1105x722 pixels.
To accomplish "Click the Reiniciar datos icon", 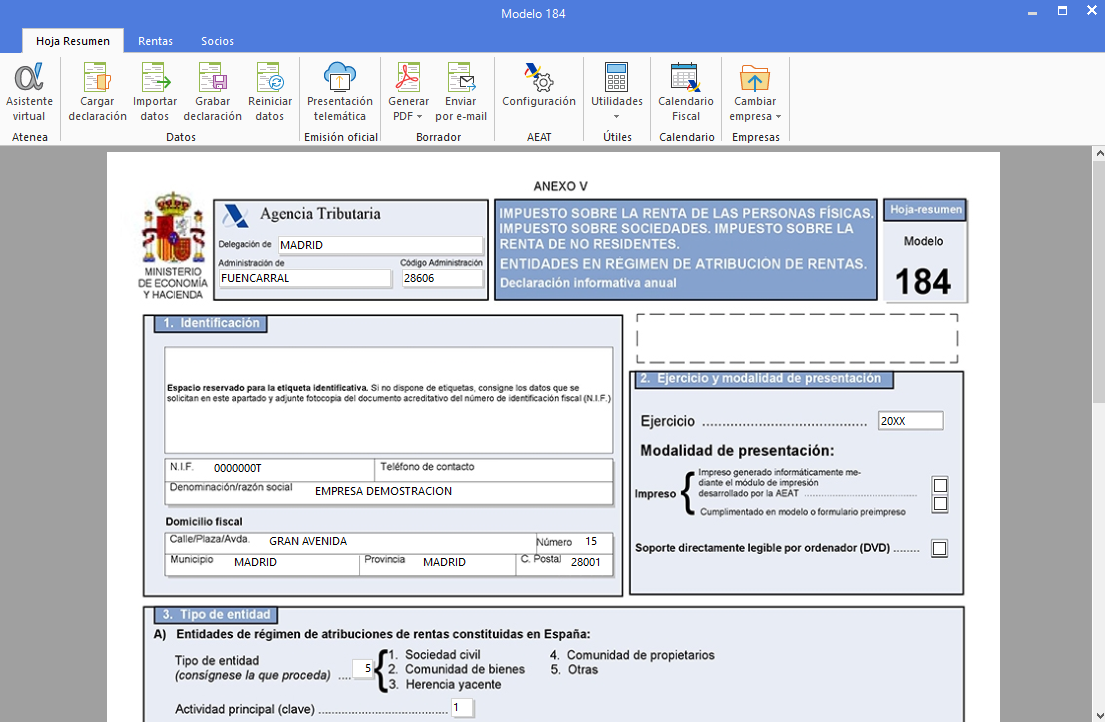I will click(x=270, y=78).
